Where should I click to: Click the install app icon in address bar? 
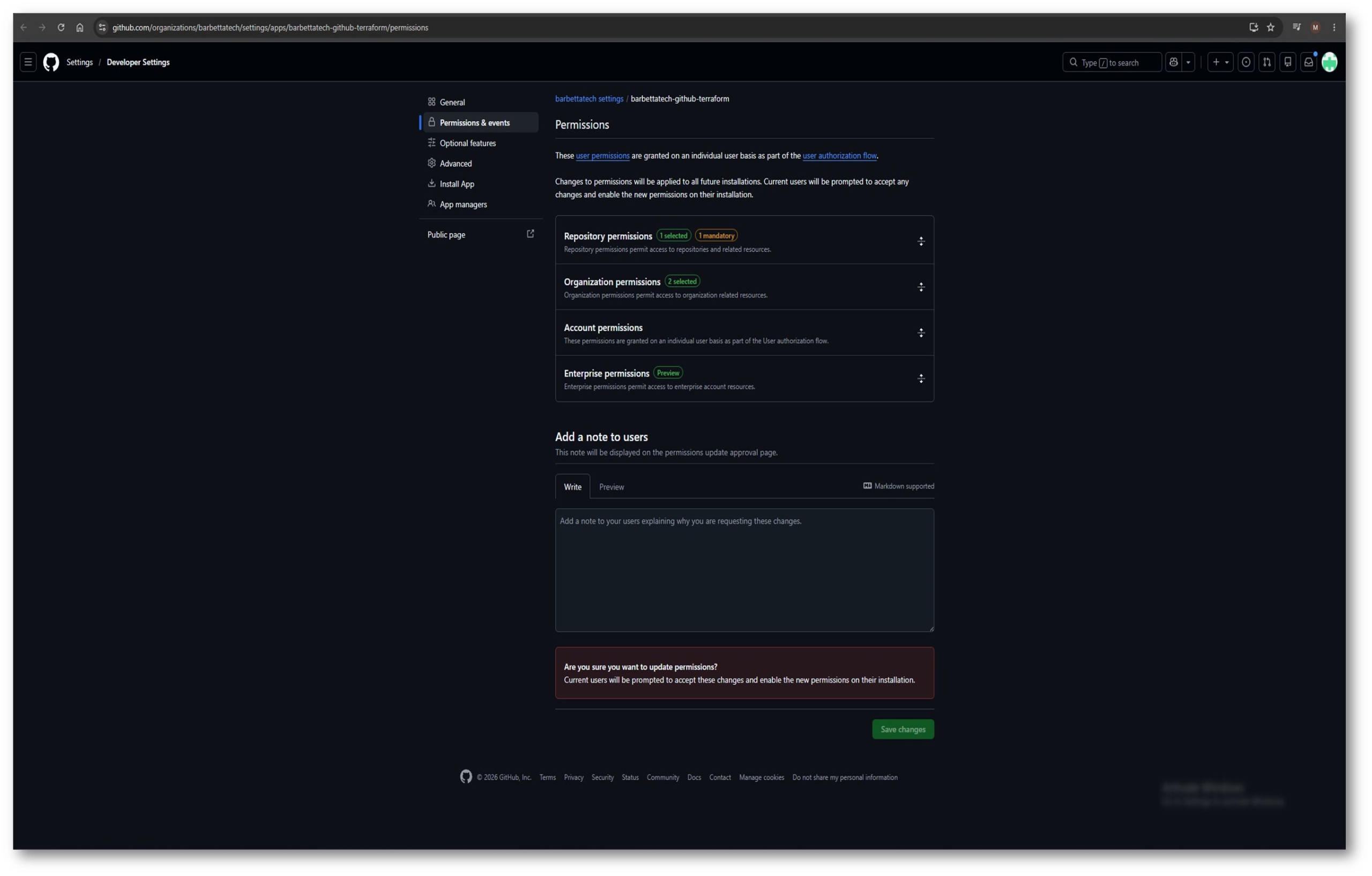coord(1254,27)
